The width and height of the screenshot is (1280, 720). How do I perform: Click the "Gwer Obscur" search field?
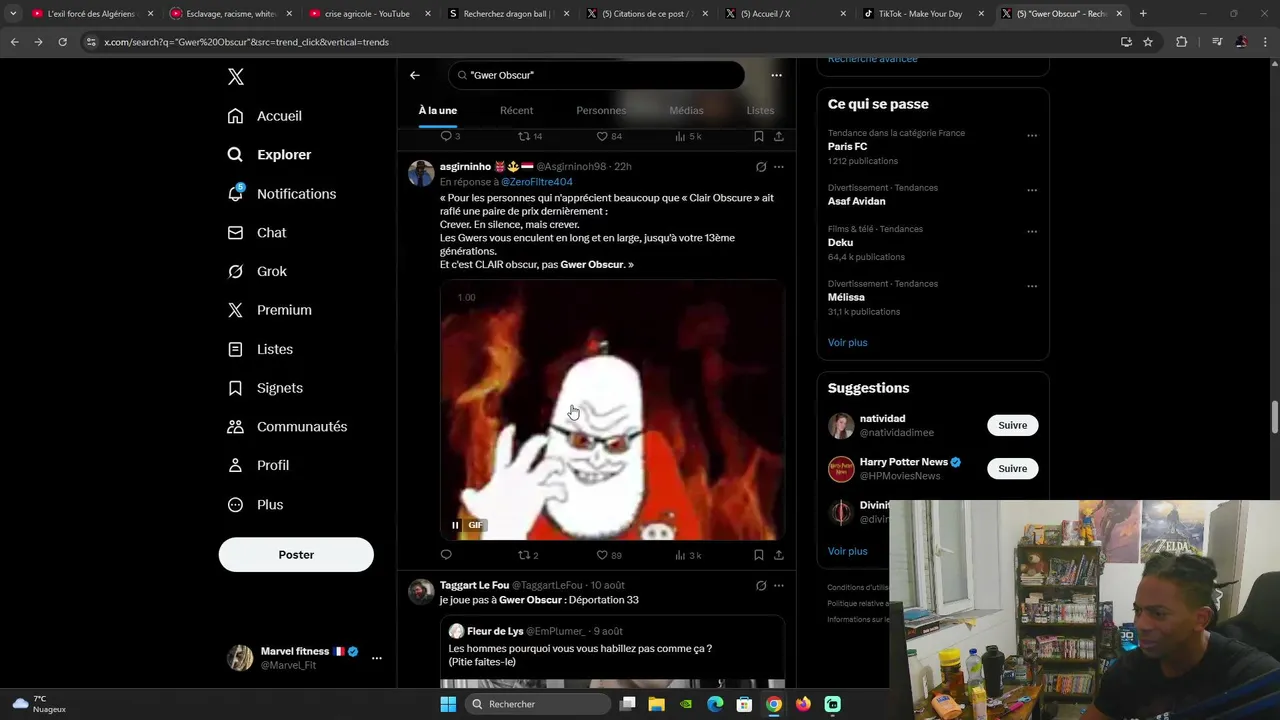point(596,75)
